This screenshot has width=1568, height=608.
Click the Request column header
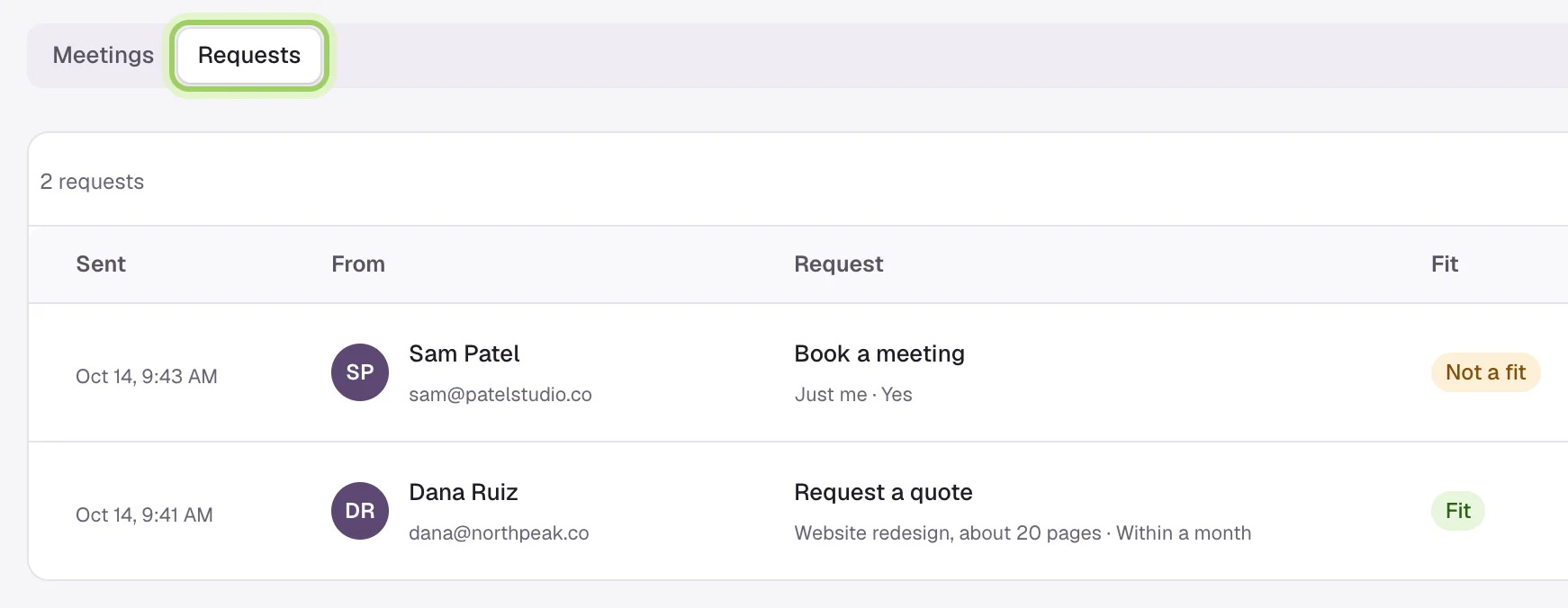pos(839,264)
